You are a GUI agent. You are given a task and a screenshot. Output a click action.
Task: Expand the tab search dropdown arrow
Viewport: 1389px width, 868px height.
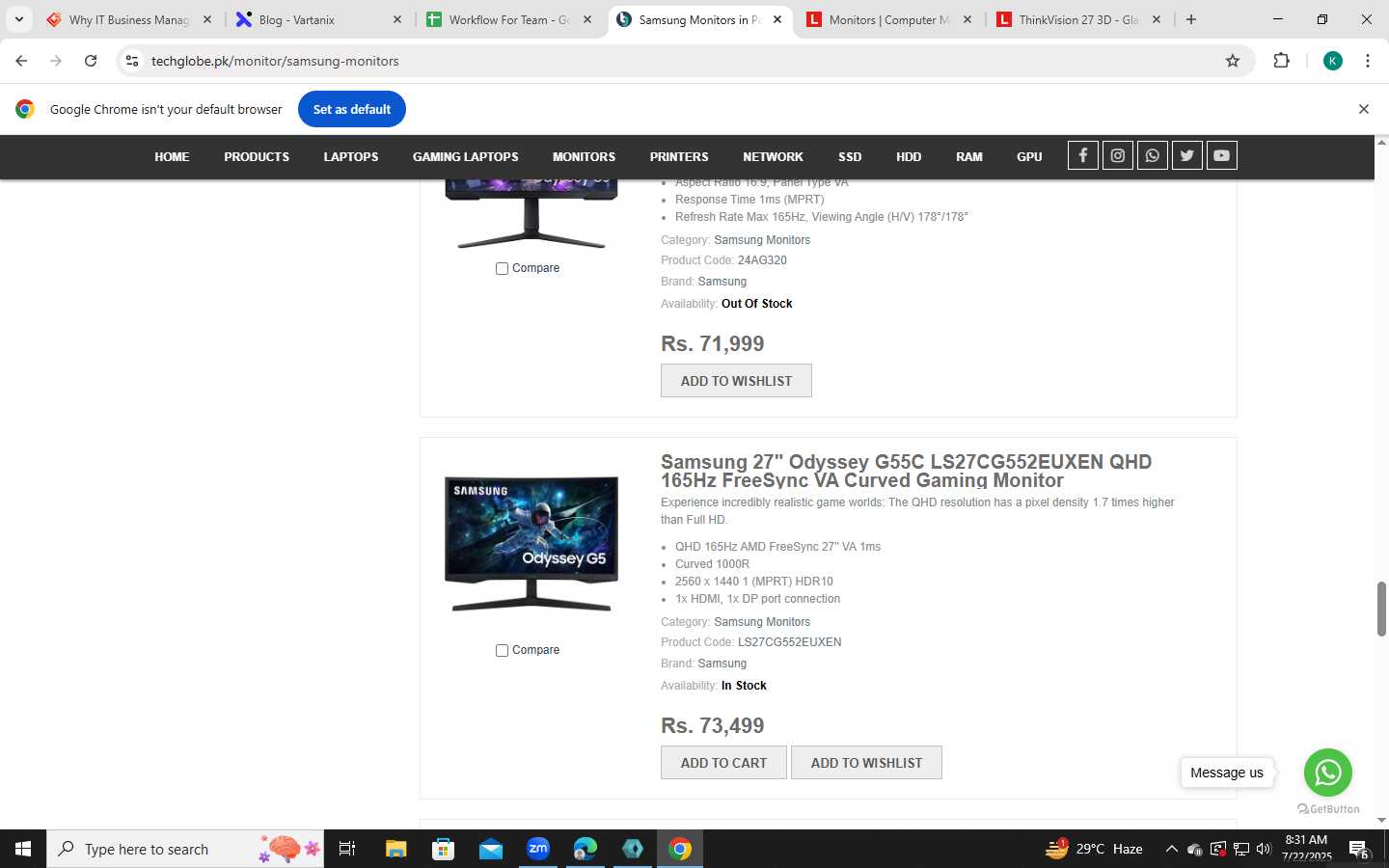pyautogui.click(x=18, y=19)
